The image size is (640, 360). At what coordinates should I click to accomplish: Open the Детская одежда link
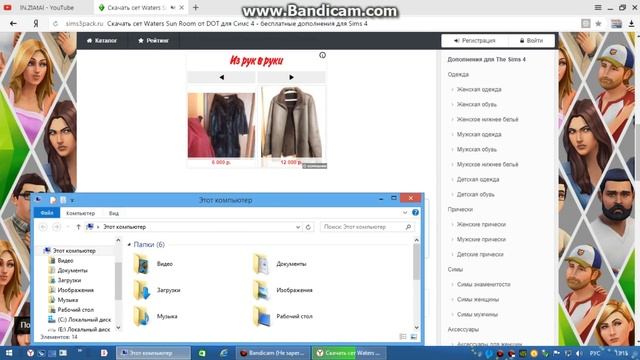[478, 180]
